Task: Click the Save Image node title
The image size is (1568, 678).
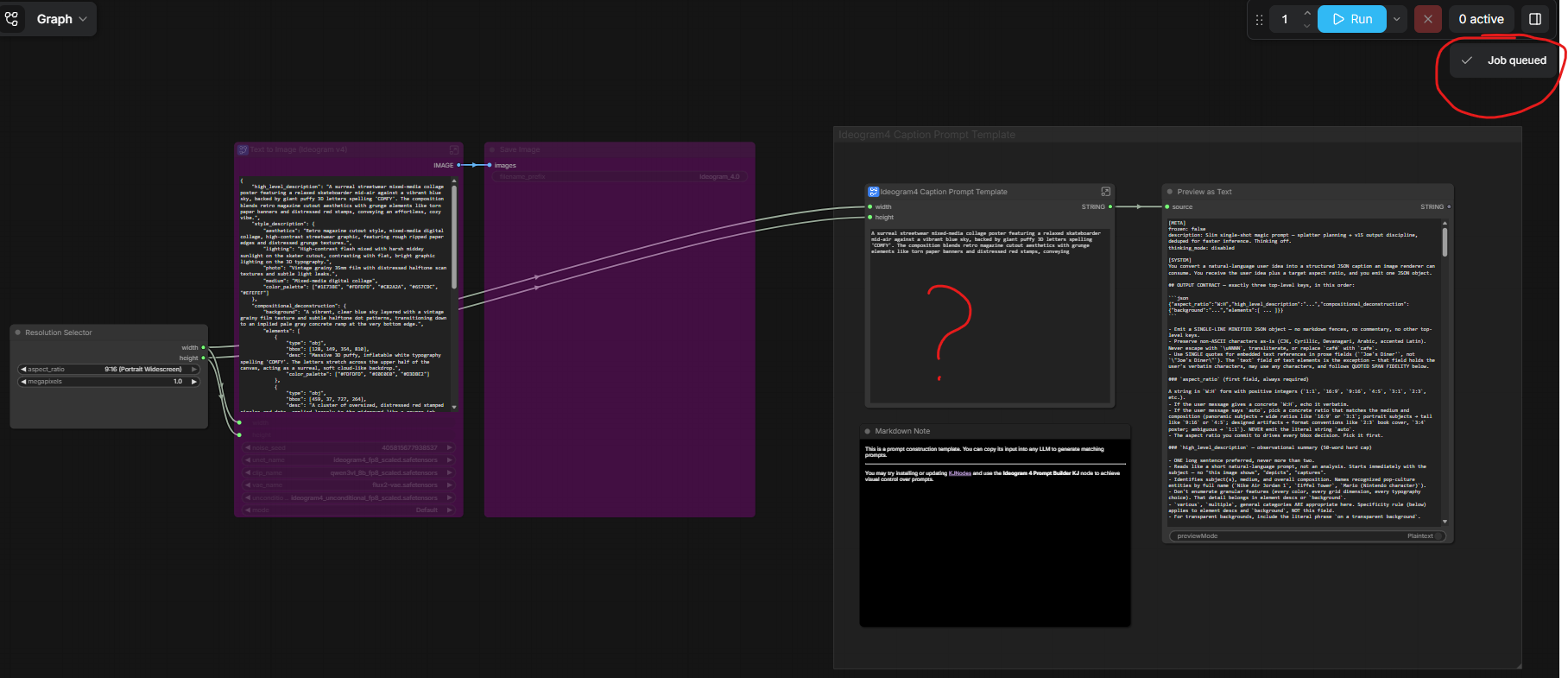Action: click(520, 149)
